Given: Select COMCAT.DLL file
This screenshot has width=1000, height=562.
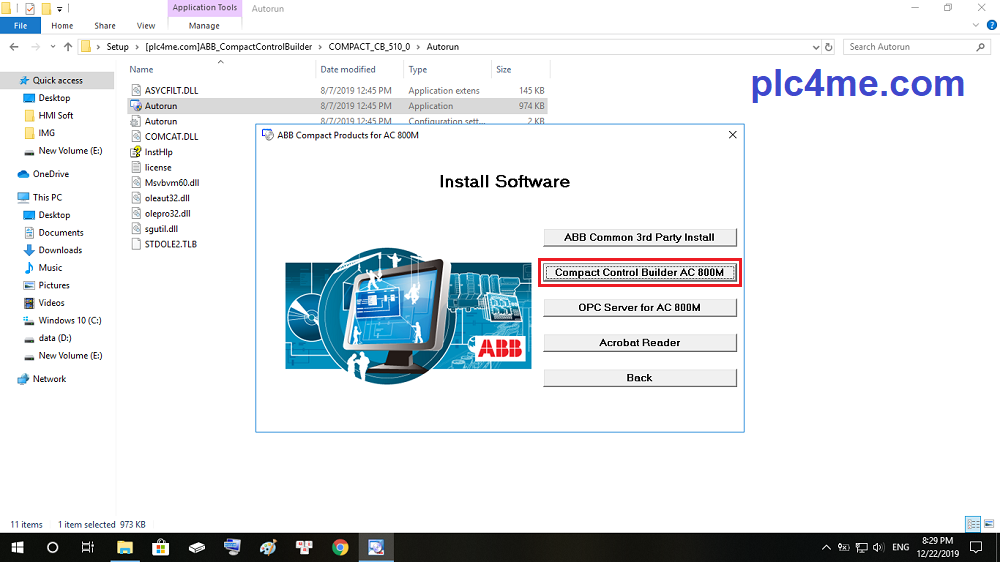Looking at the screenshot, I should click(171, 137).
